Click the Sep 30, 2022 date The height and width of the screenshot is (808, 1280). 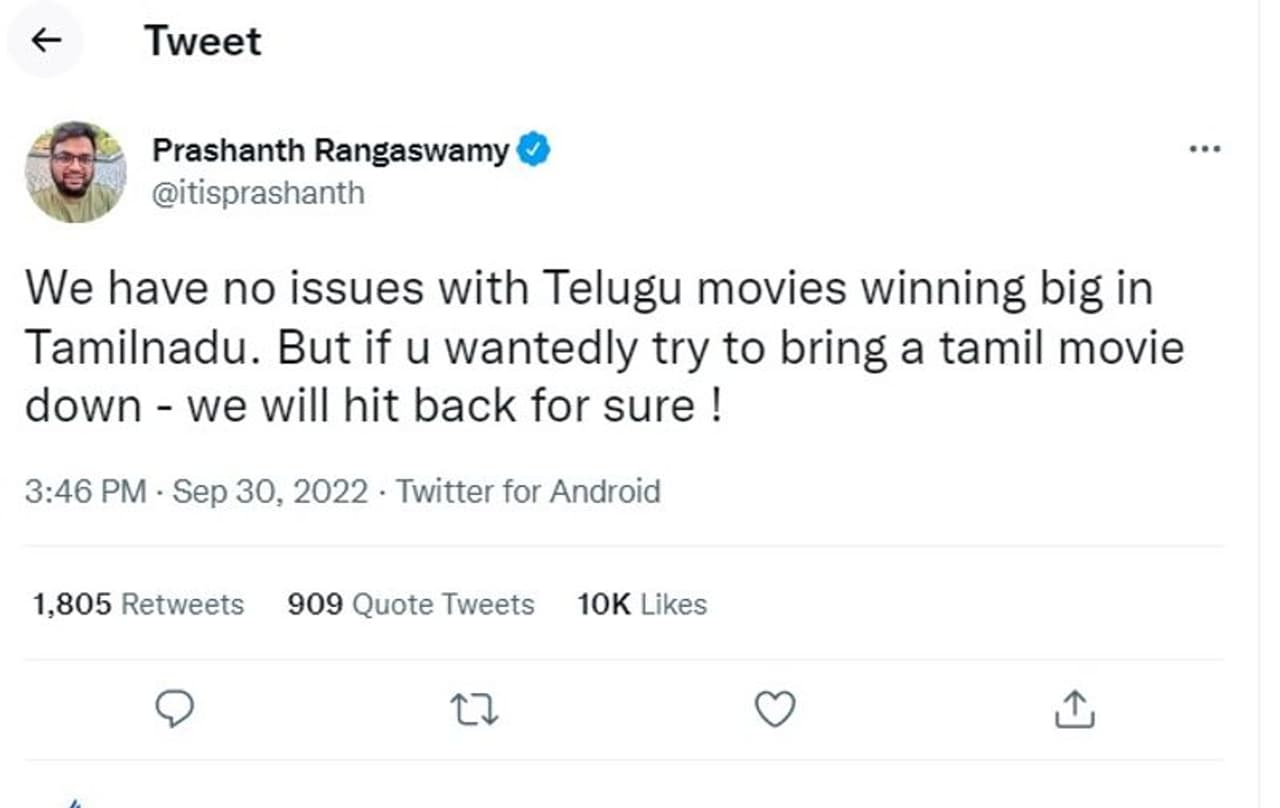coord(270,492)
